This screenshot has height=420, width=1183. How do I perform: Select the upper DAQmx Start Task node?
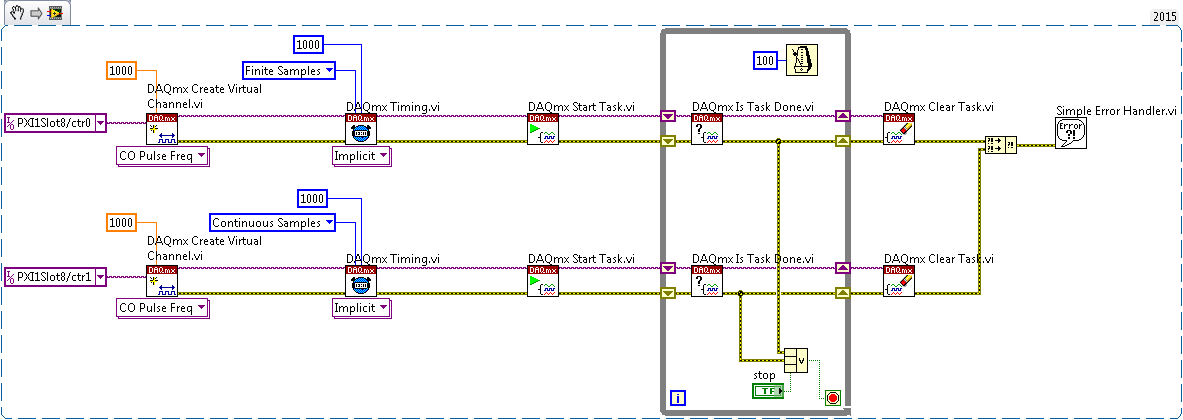click(x=543, y=129)
